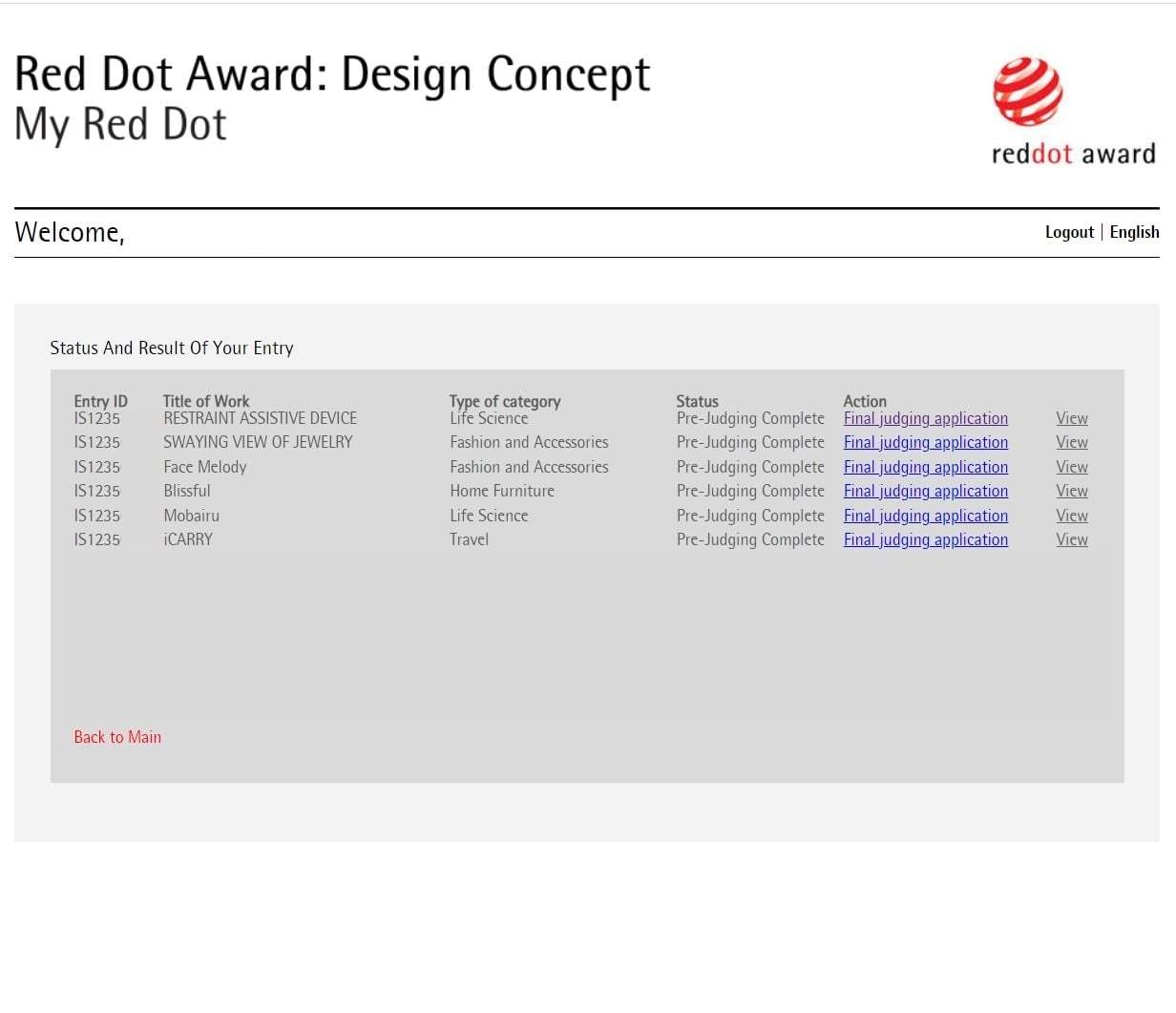
Task: View the SWAYING VIEW OF JEWELRY entry
Action: 1072,442
